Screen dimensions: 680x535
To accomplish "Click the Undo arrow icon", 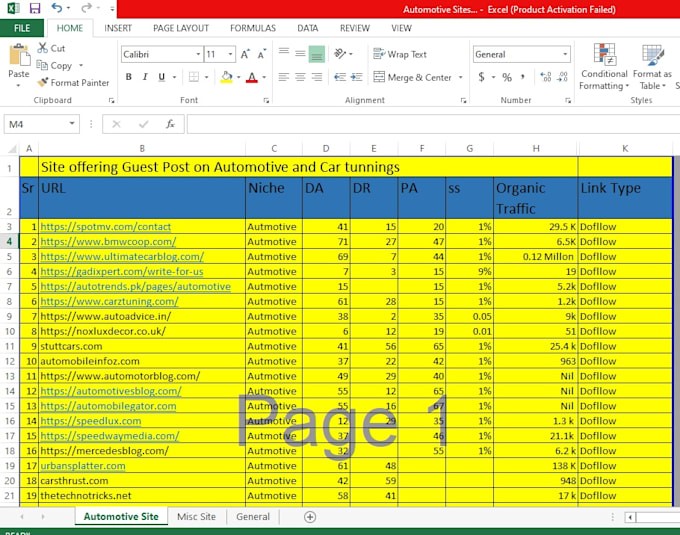I will (57, 8).
